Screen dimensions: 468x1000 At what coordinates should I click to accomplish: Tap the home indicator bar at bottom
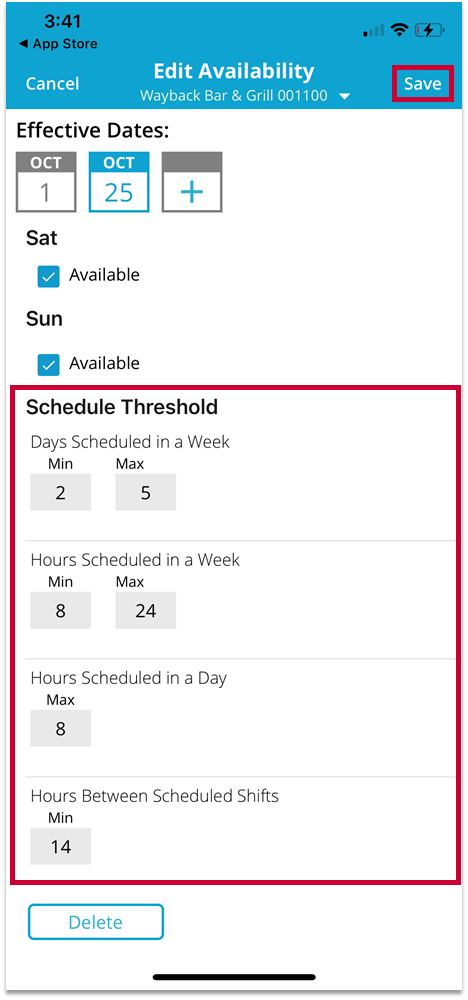point(234,976)
